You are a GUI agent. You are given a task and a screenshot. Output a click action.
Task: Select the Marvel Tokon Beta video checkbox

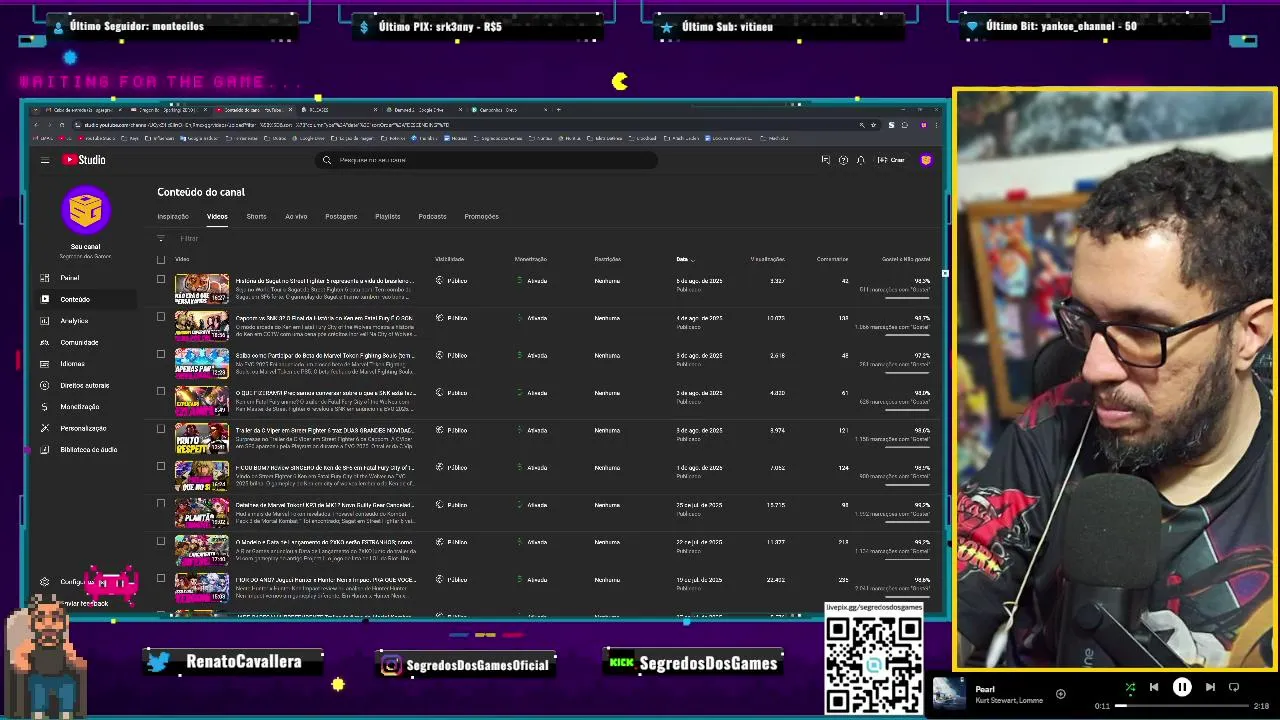coord(161,354)
